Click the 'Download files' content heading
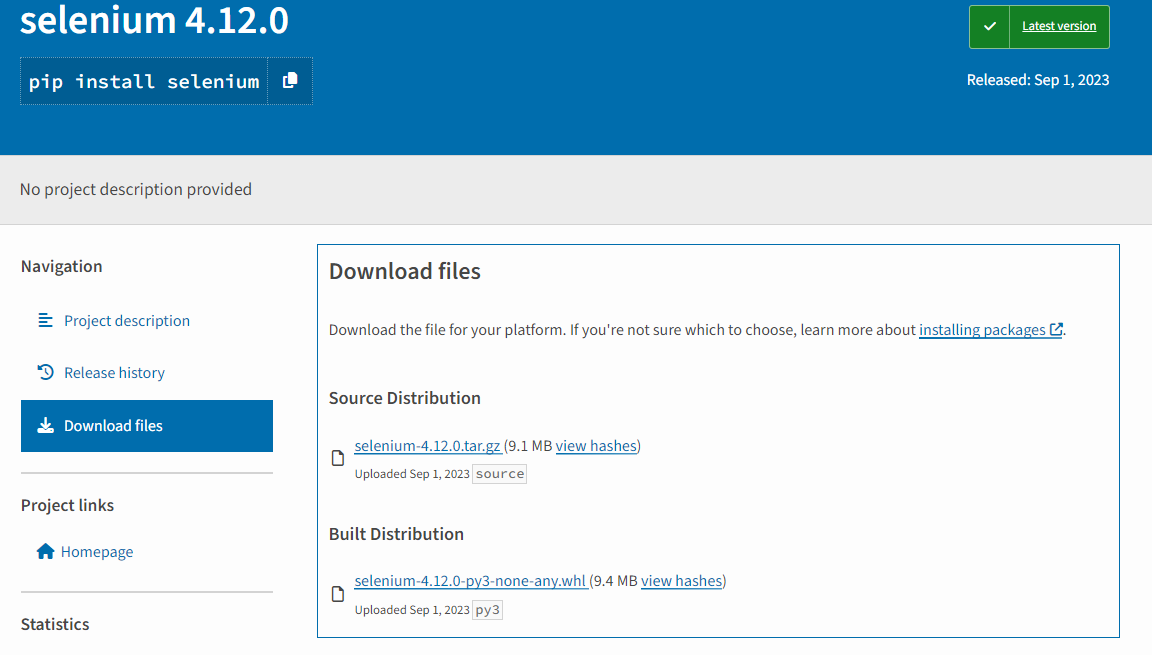The image size is (1152, 655). (405, 271)
